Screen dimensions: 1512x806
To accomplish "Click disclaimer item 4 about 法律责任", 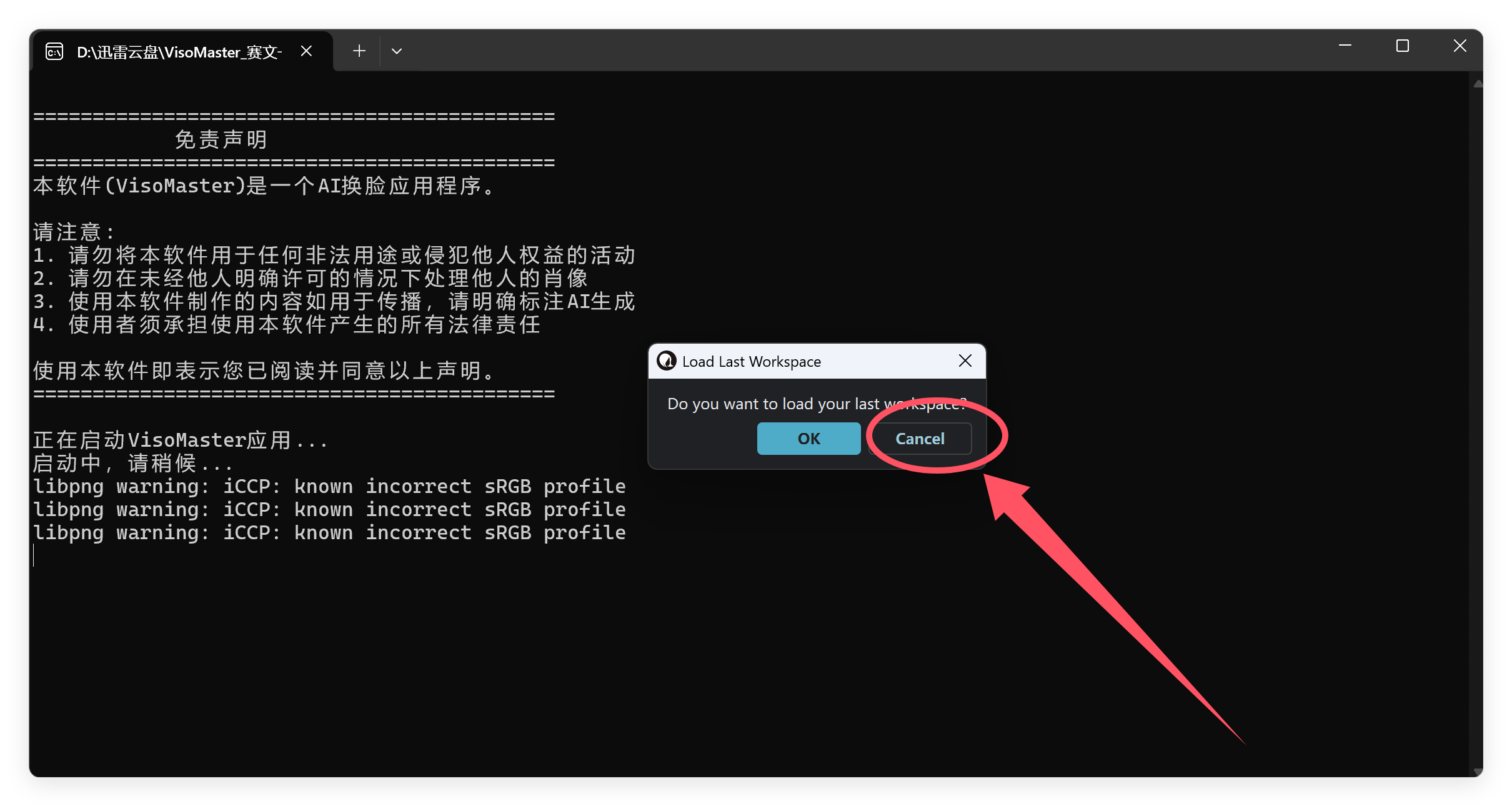I will click(287, 324).
